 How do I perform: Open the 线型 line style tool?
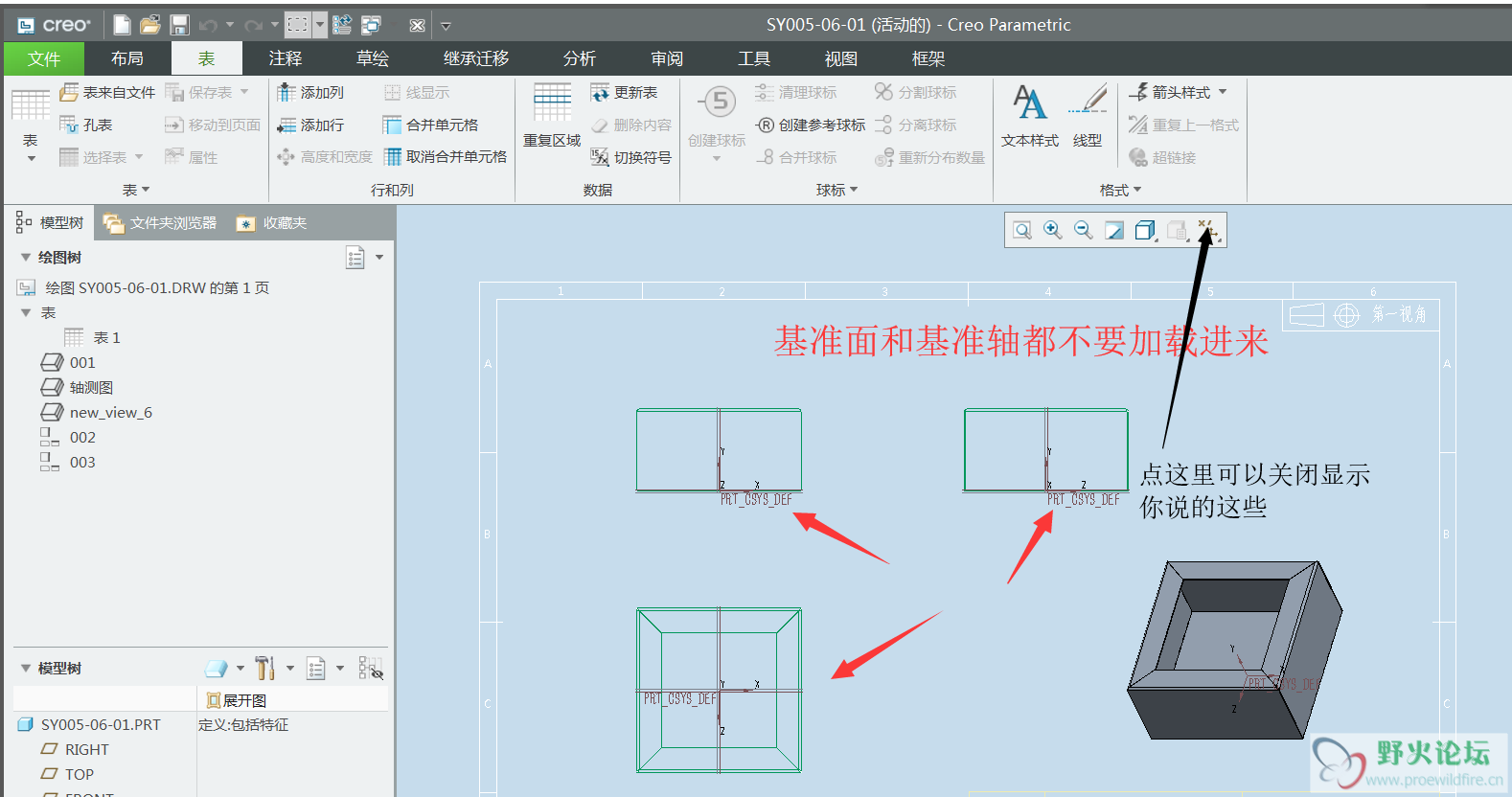coord(1088,116)
